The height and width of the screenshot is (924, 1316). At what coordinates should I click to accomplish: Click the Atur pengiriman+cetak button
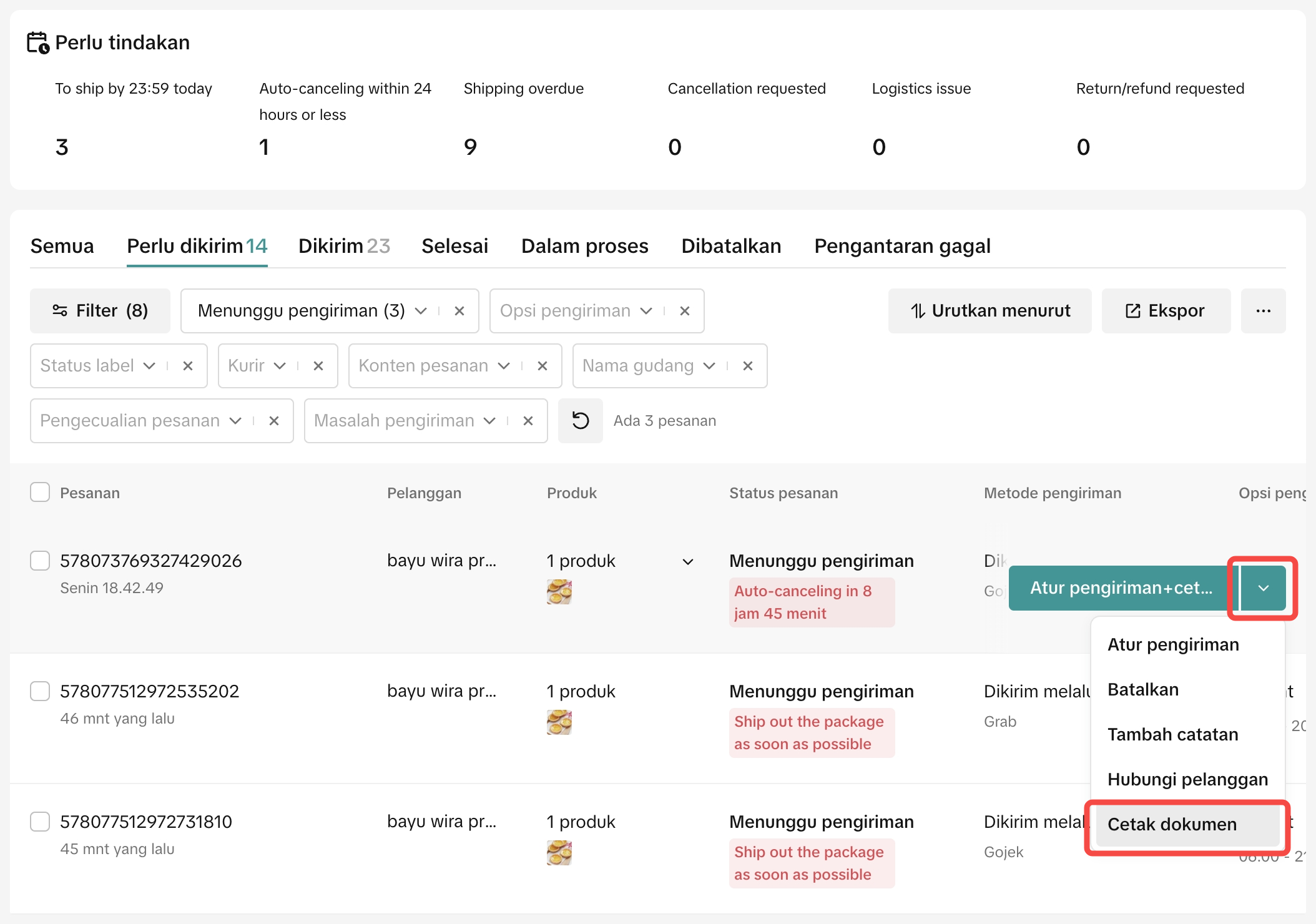tap(1121, 588)
